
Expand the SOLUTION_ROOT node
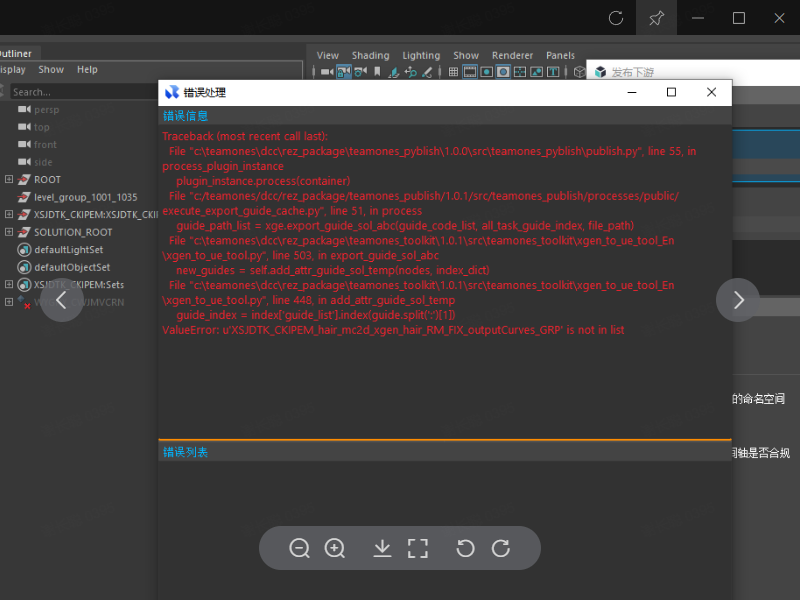(x=9, y=232)
